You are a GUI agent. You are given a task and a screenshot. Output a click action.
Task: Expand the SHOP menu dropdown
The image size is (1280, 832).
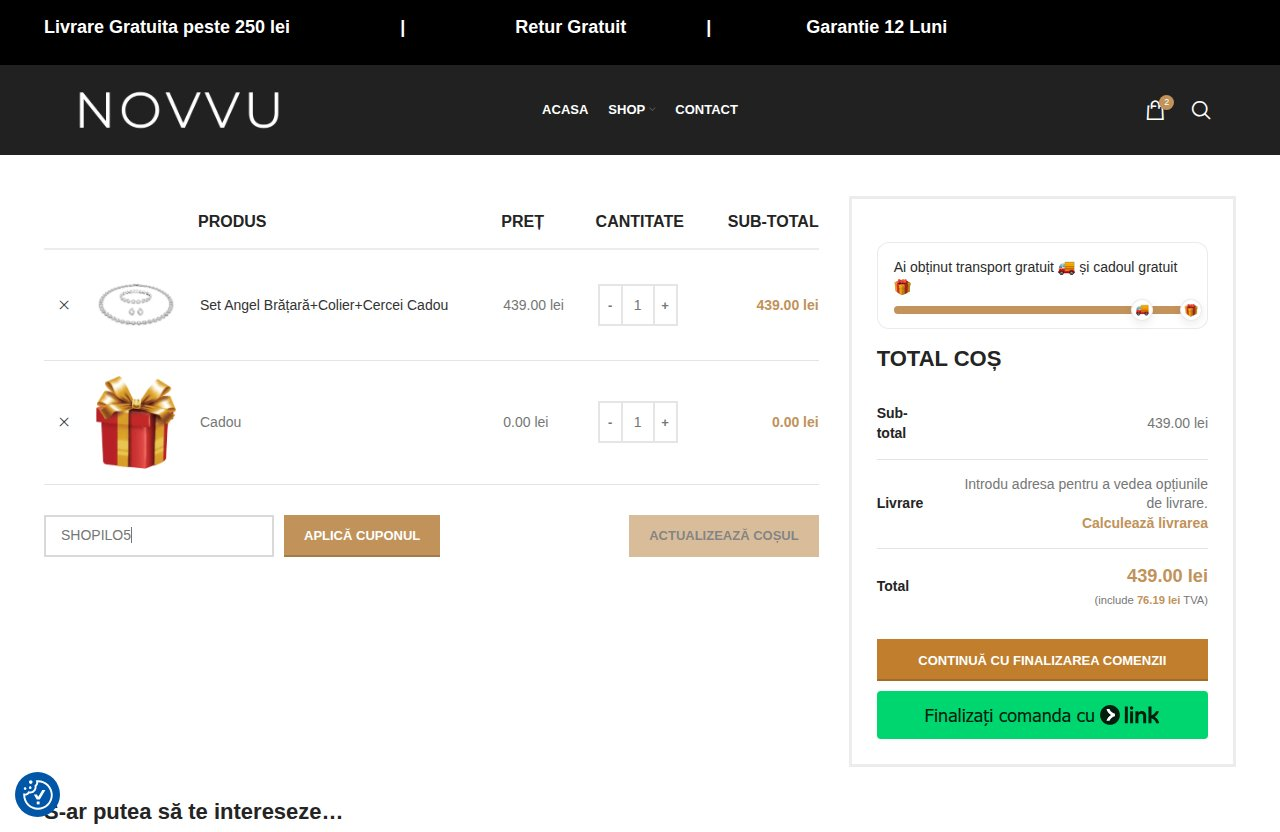pyautogui.click(x=631, y=110)
